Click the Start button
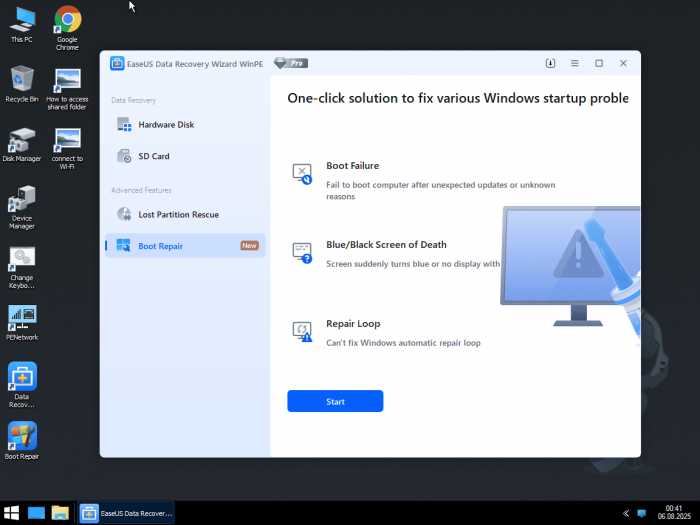The width and height of the screenshot is (700, 525). tap(335, 401)
